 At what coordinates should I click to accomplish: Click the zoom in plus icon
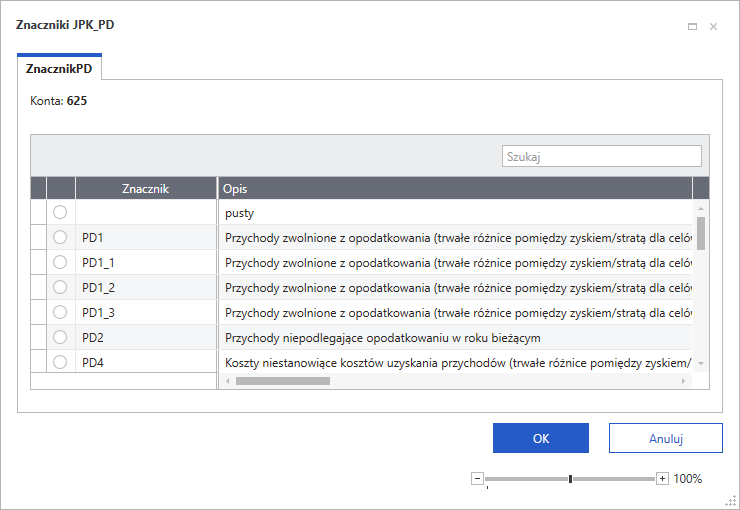tap(662, 479)
